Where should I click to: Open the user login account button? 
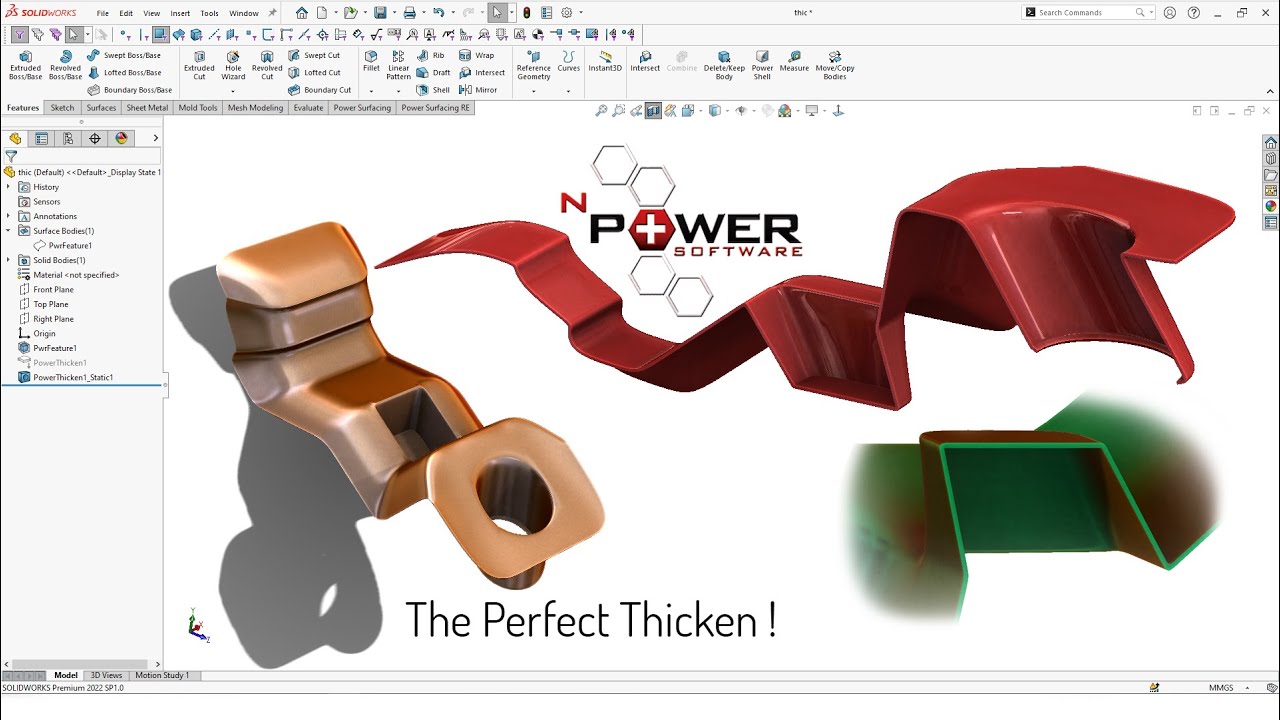[1170, 13]
